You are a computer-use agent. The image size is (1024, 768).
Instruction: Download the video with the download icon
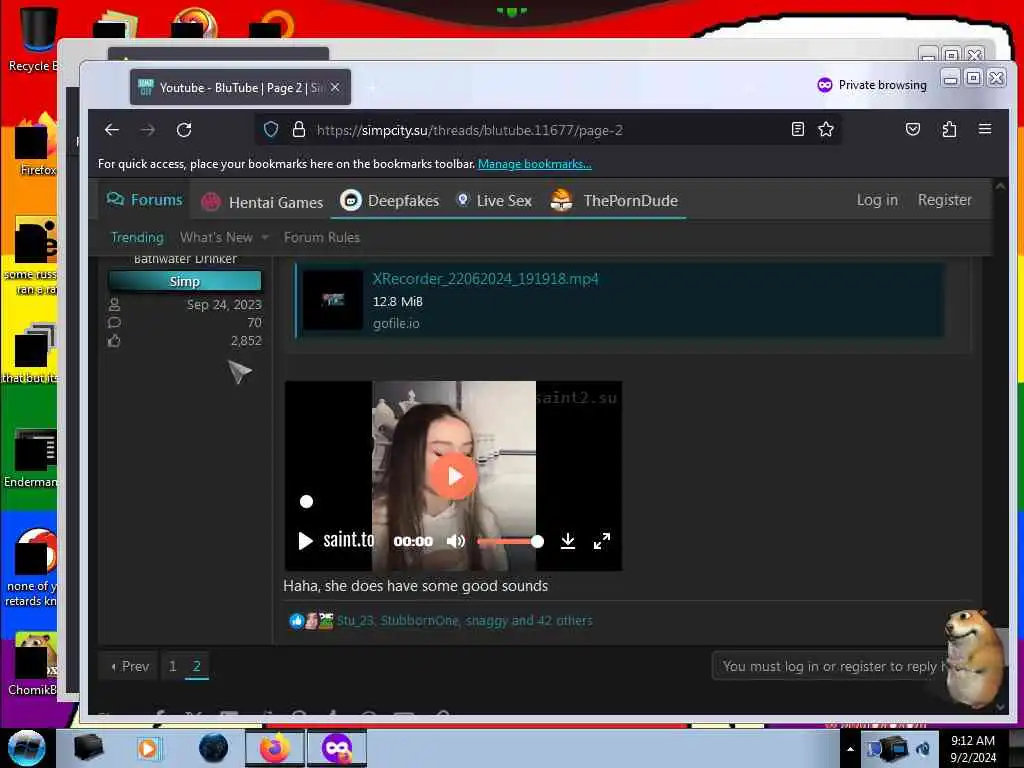568,541
